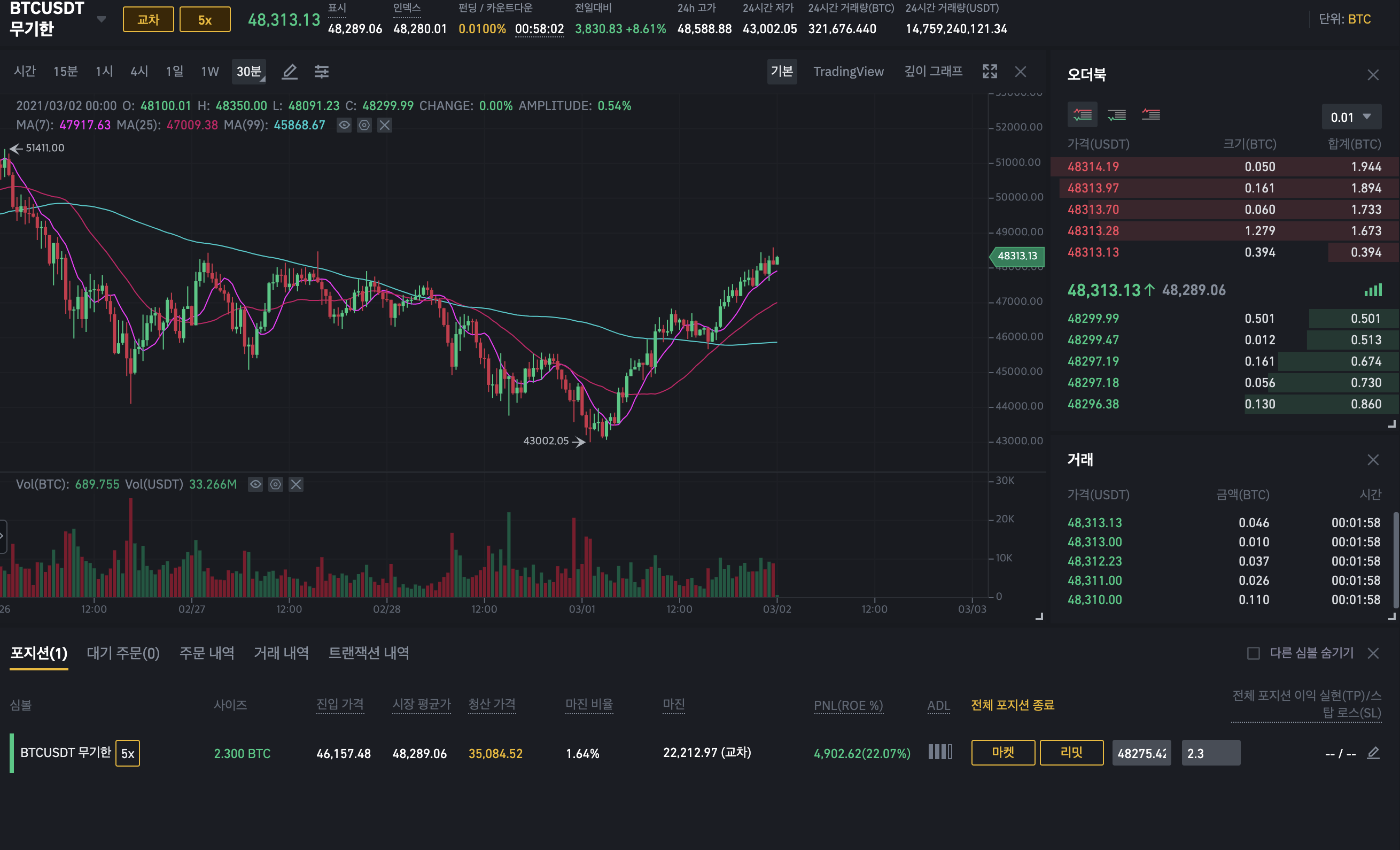Show the bids-only orderbook view icon
This screenshot has height=850, width=1400.
1116,115
